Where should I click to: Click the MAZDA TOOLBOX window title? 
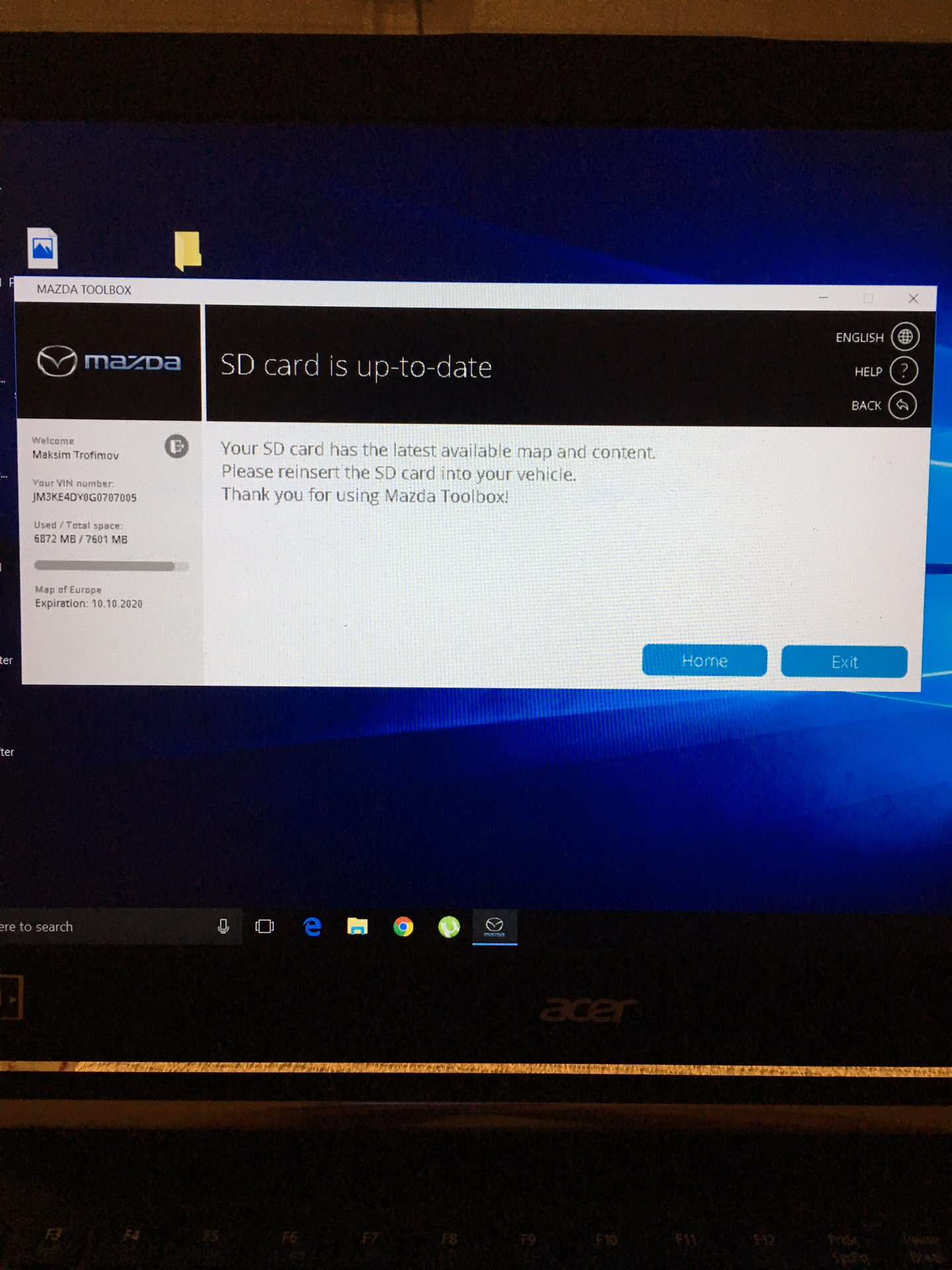click(x=84, y=290)
